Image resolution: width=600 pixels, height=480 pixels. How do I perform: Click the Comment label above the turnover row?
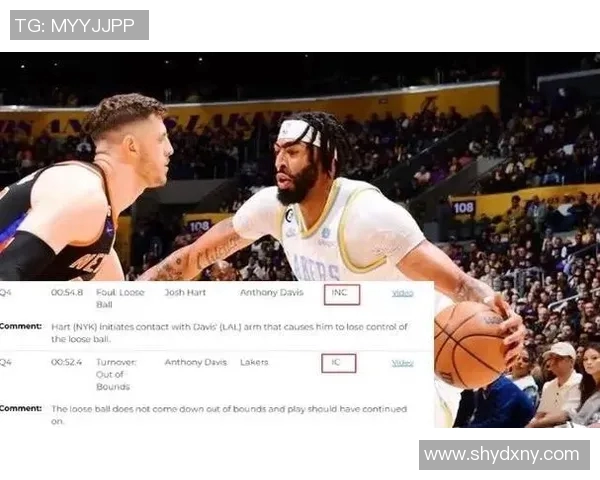pyautogui.click(x=21, y=327)
